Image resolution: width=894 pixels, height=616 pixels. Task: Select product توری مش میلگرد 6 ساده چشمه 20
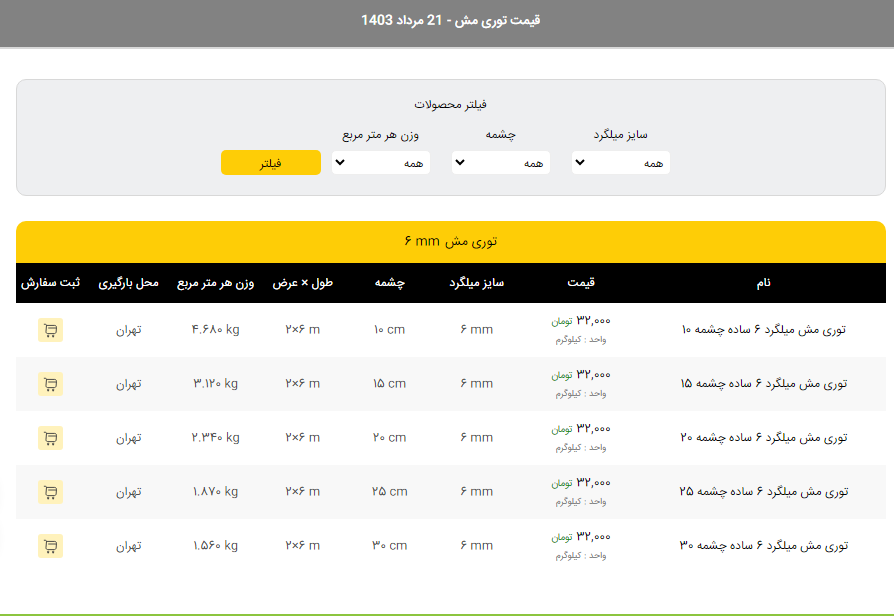(764, 438)
